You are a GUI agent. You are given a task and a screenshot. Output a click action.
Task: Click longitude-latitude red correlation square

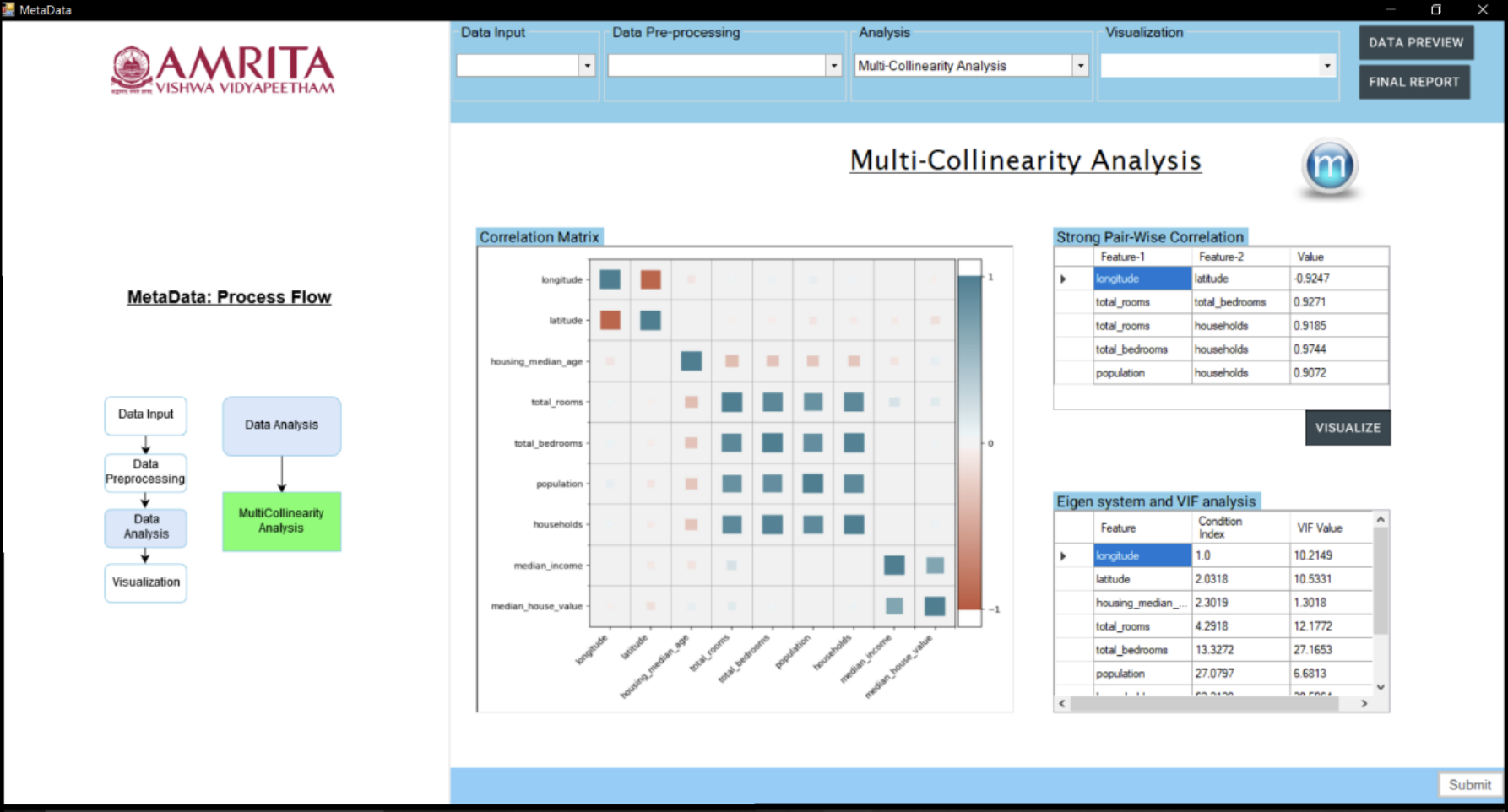(650, 279)
